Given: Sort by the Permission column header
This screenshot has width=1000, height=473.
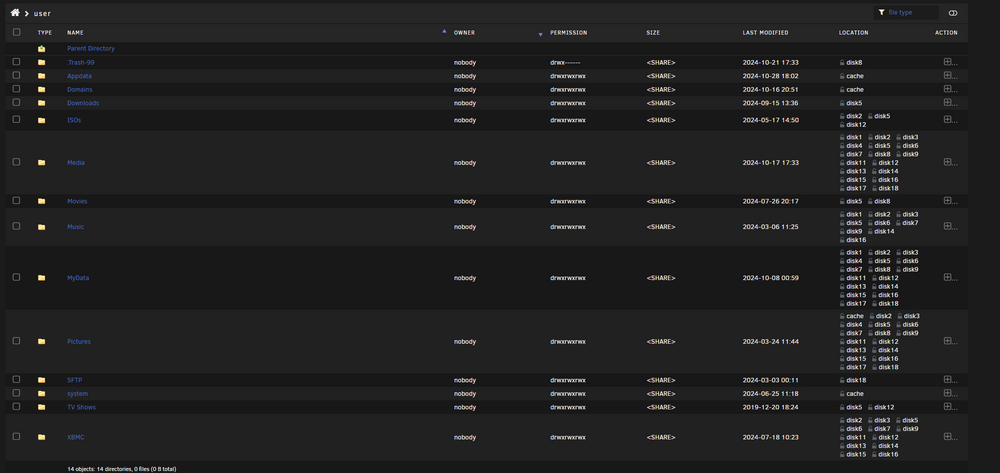Looking at the screenshot, I should click(568, 33).
